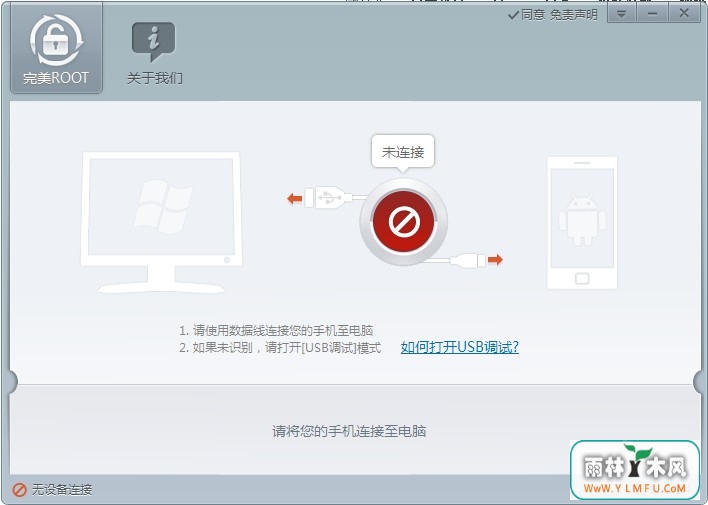Minimize the root tool window
The height and width of the screenshot is (505, 708).
click(x=652, y=14)
